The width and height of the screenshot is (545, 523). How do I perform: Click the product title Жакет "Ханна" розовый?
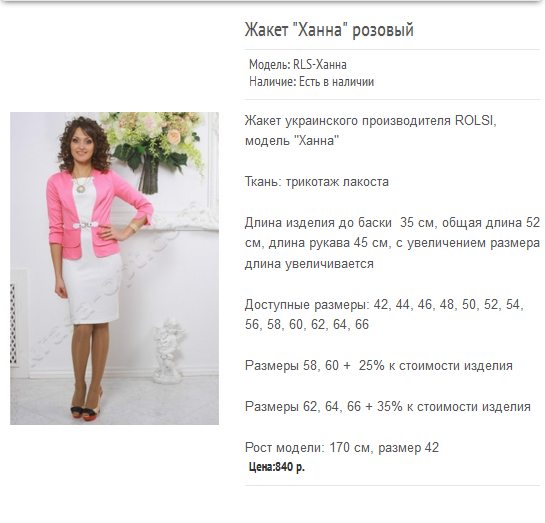[x=329, y=30]
